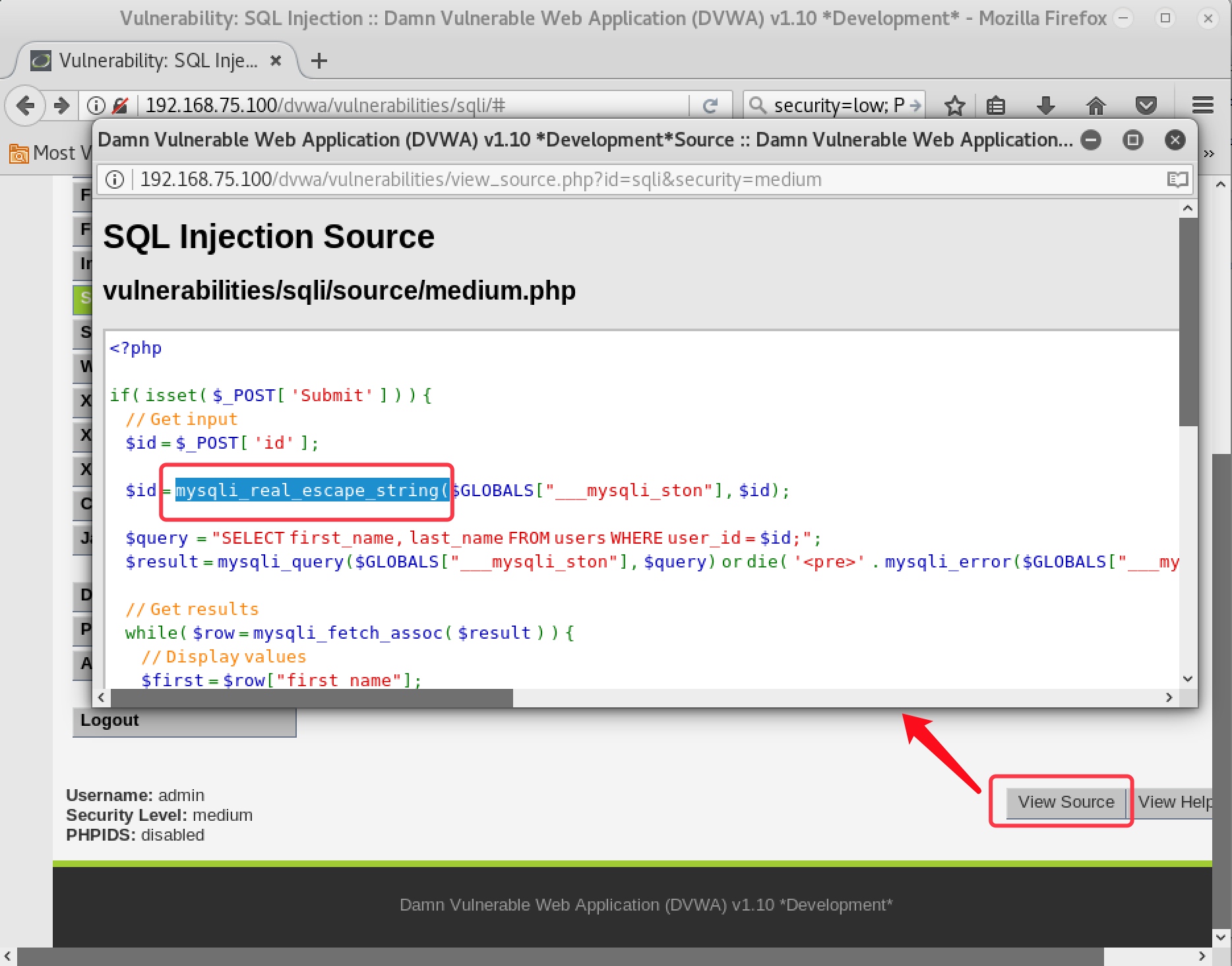Go forward to the next page

[62, 106]
